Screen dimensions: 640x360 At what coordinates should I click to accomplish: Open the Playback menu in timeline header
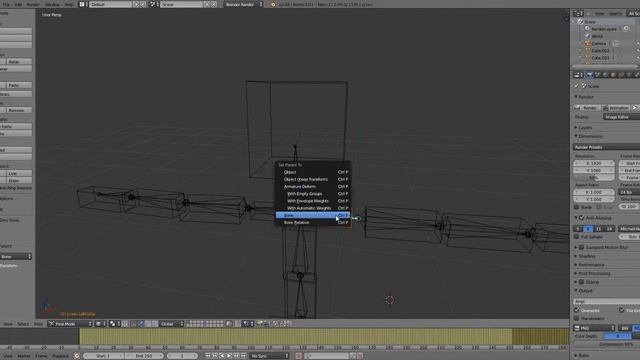[x=60, y=356]
